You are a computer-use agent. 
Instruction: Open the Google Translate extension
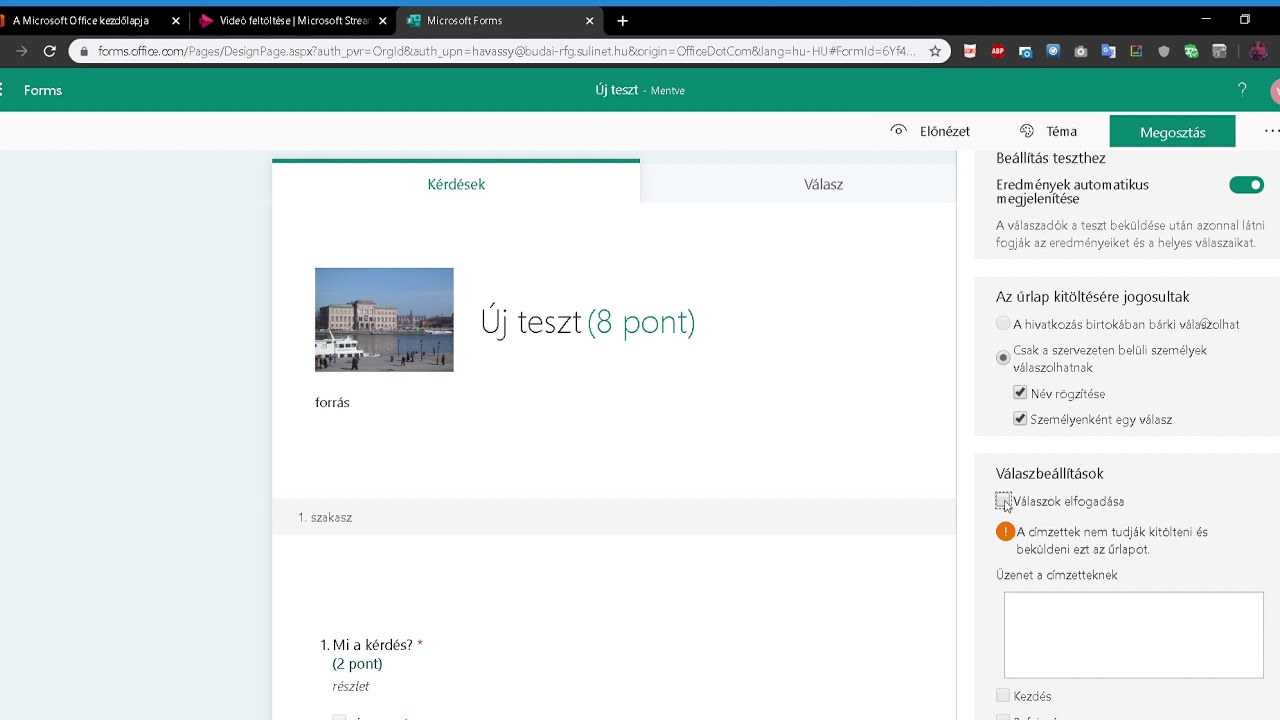1108,51
